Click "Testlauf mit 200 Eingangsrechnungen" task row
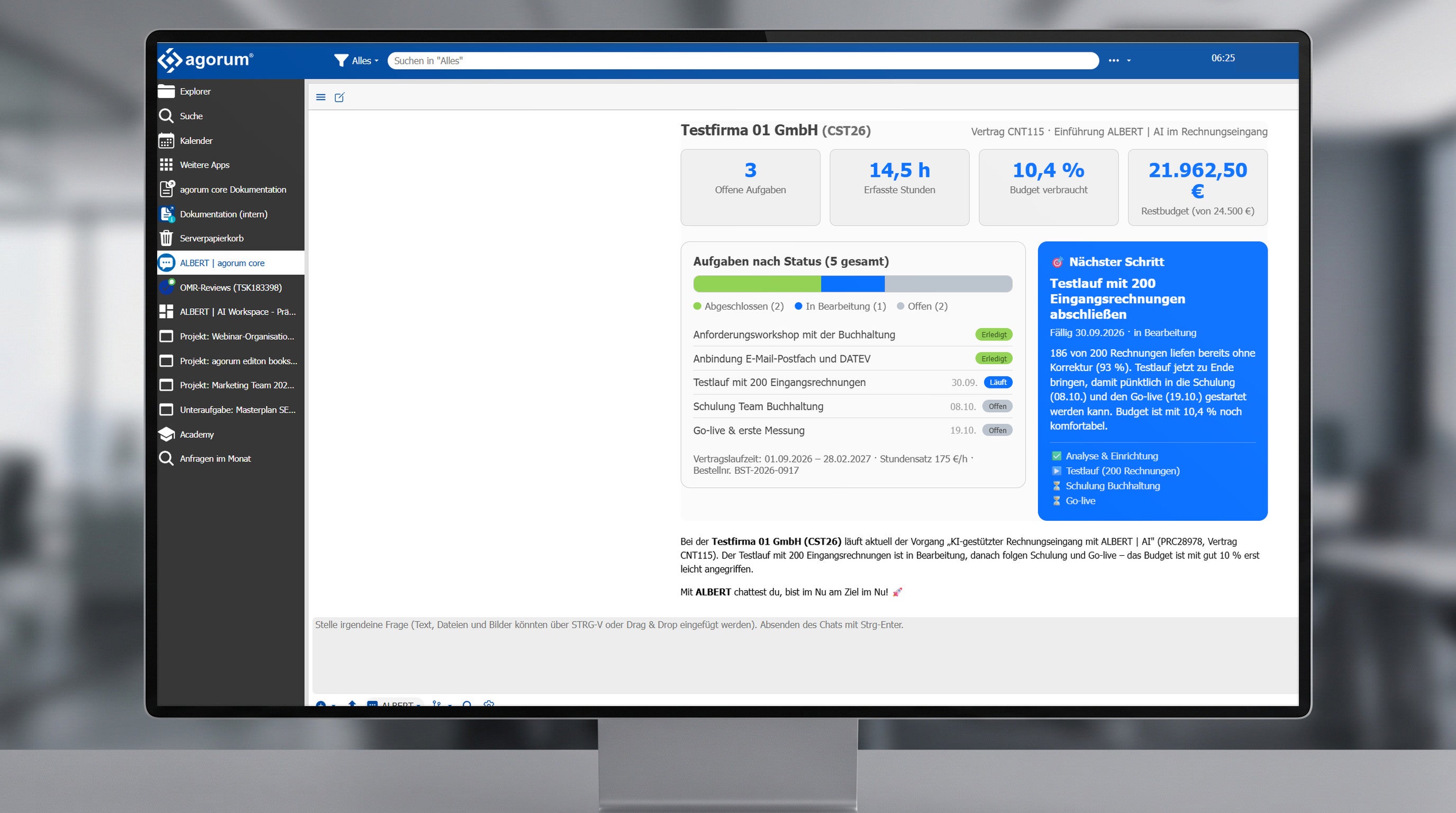Viewport: 1456px width, 813px height. coord(852,382)
